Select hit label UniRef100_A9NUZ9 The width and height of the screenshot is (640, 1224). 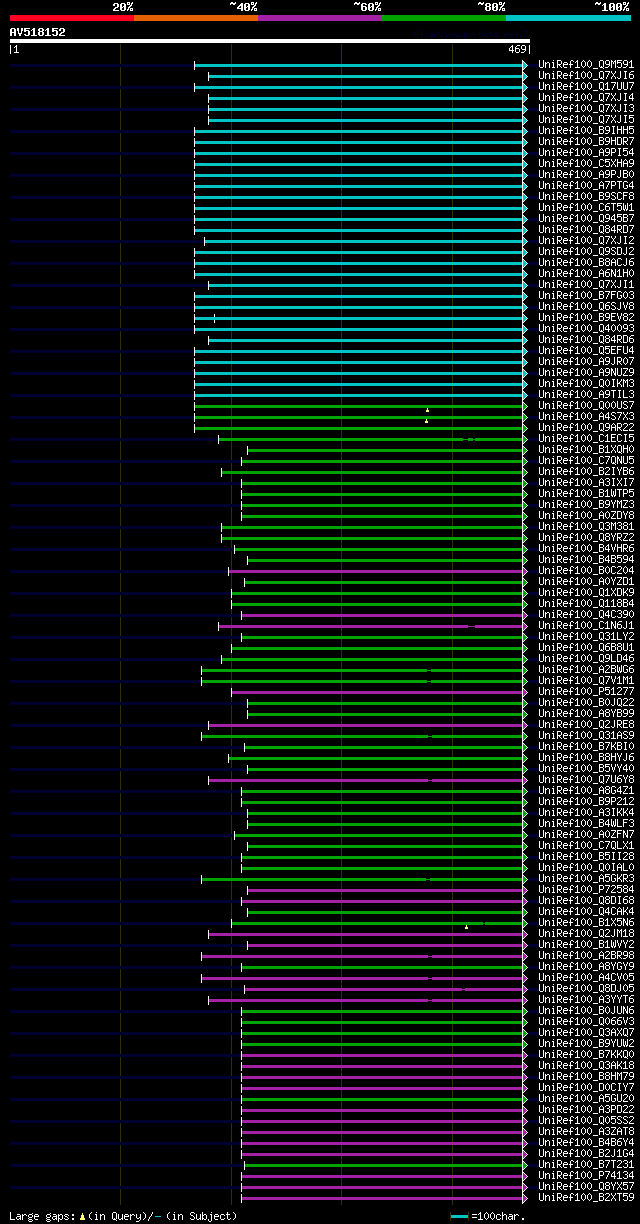point(586,373)
